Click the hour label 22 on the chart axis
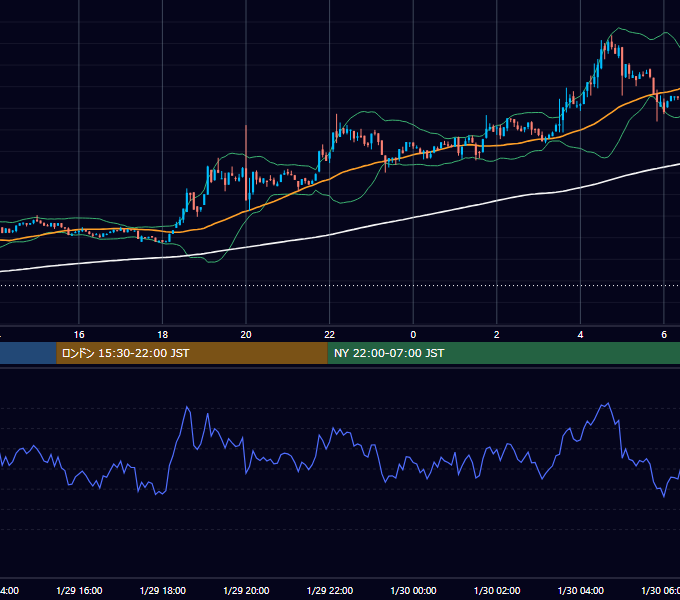This screenshot has height=600, width=680. [330, 335]
